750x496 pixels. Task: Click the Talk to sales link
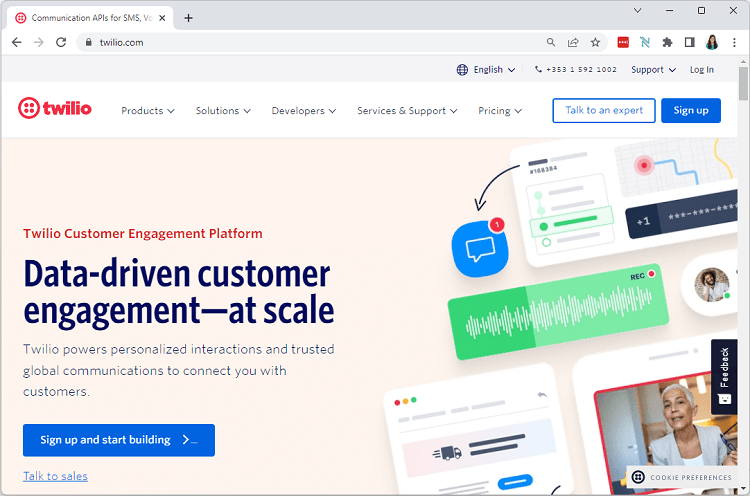(x=55, y=476)
